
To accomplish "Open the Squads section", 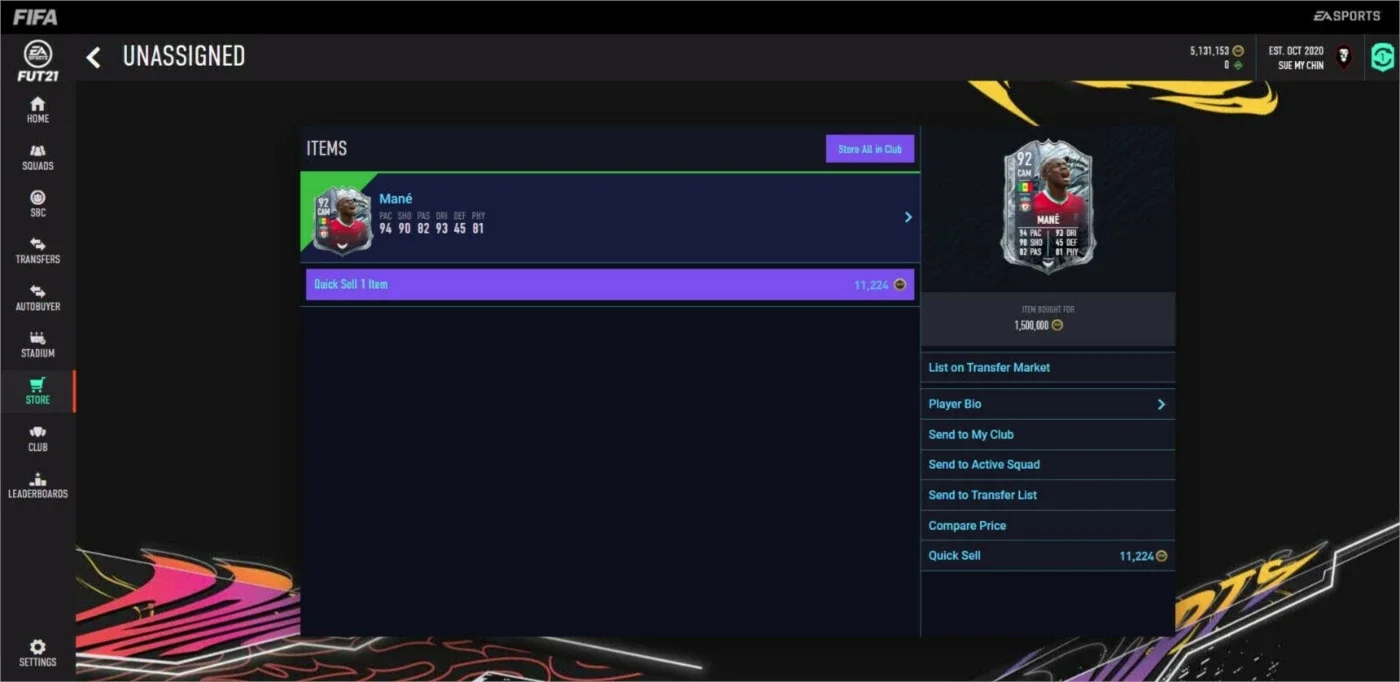I will pos(38,156).
